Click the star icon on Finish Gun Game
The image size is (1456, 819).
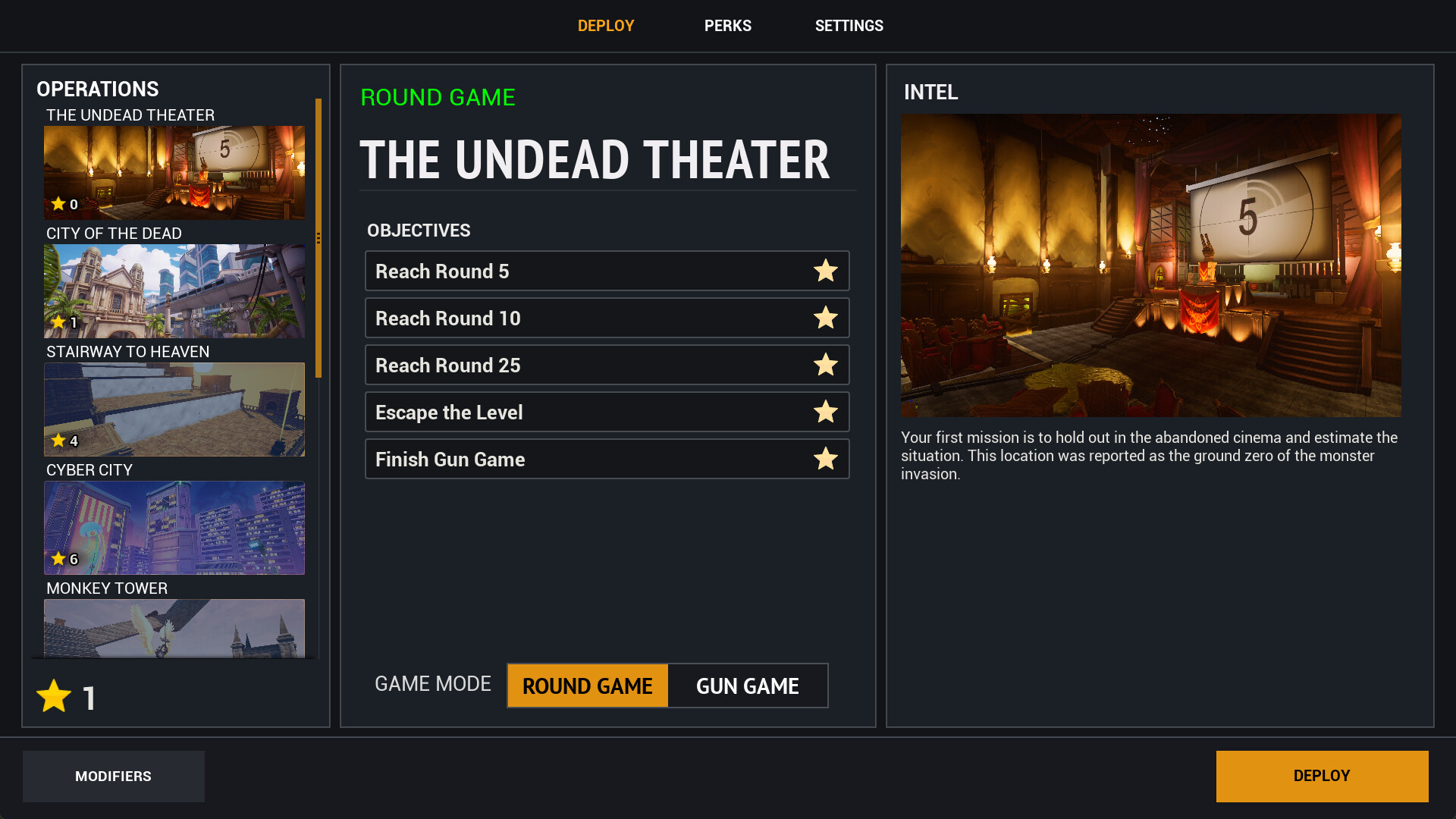point(826,459)
